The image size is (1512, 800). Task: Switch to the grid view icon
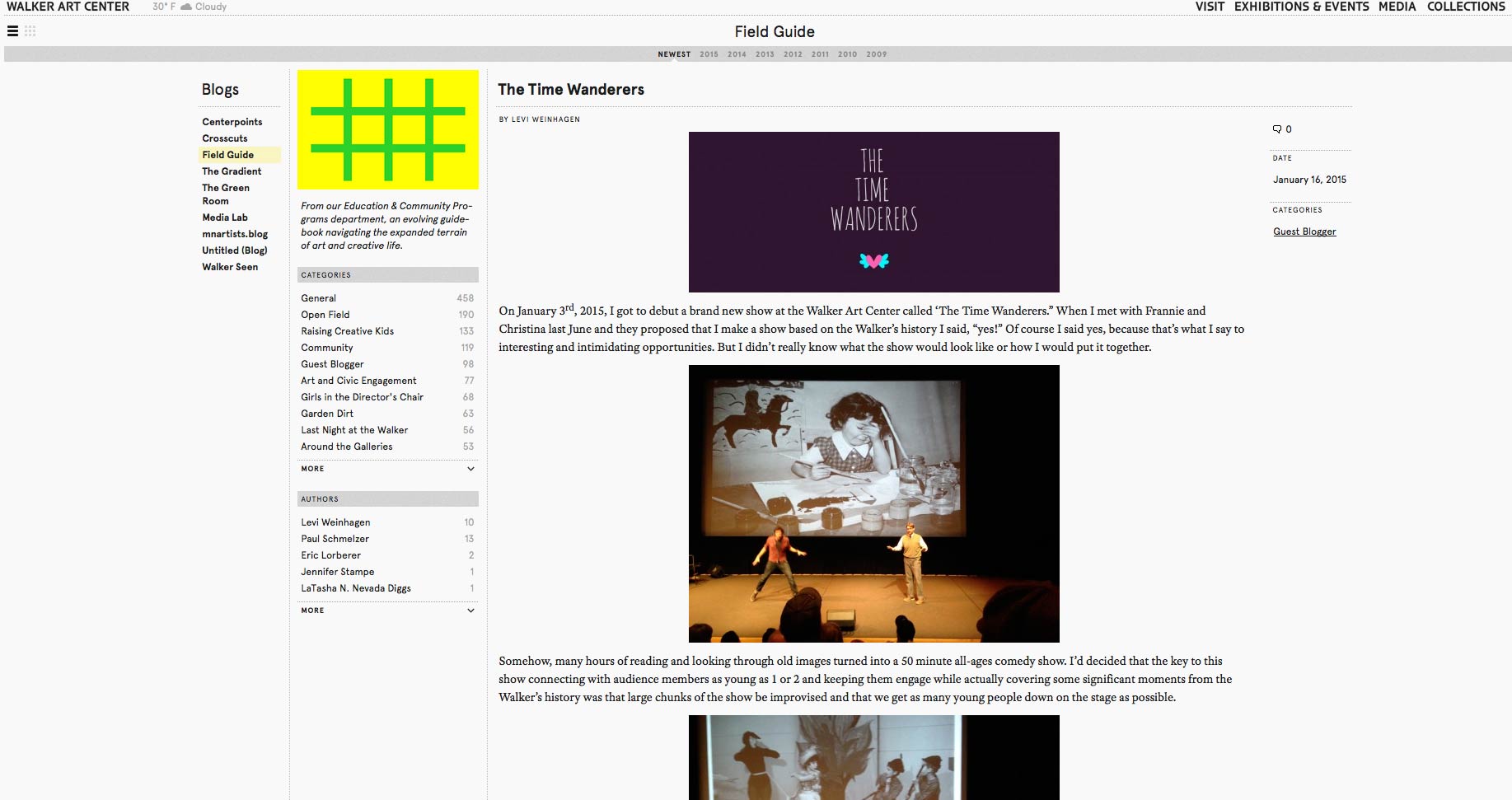tap(30, 31)
